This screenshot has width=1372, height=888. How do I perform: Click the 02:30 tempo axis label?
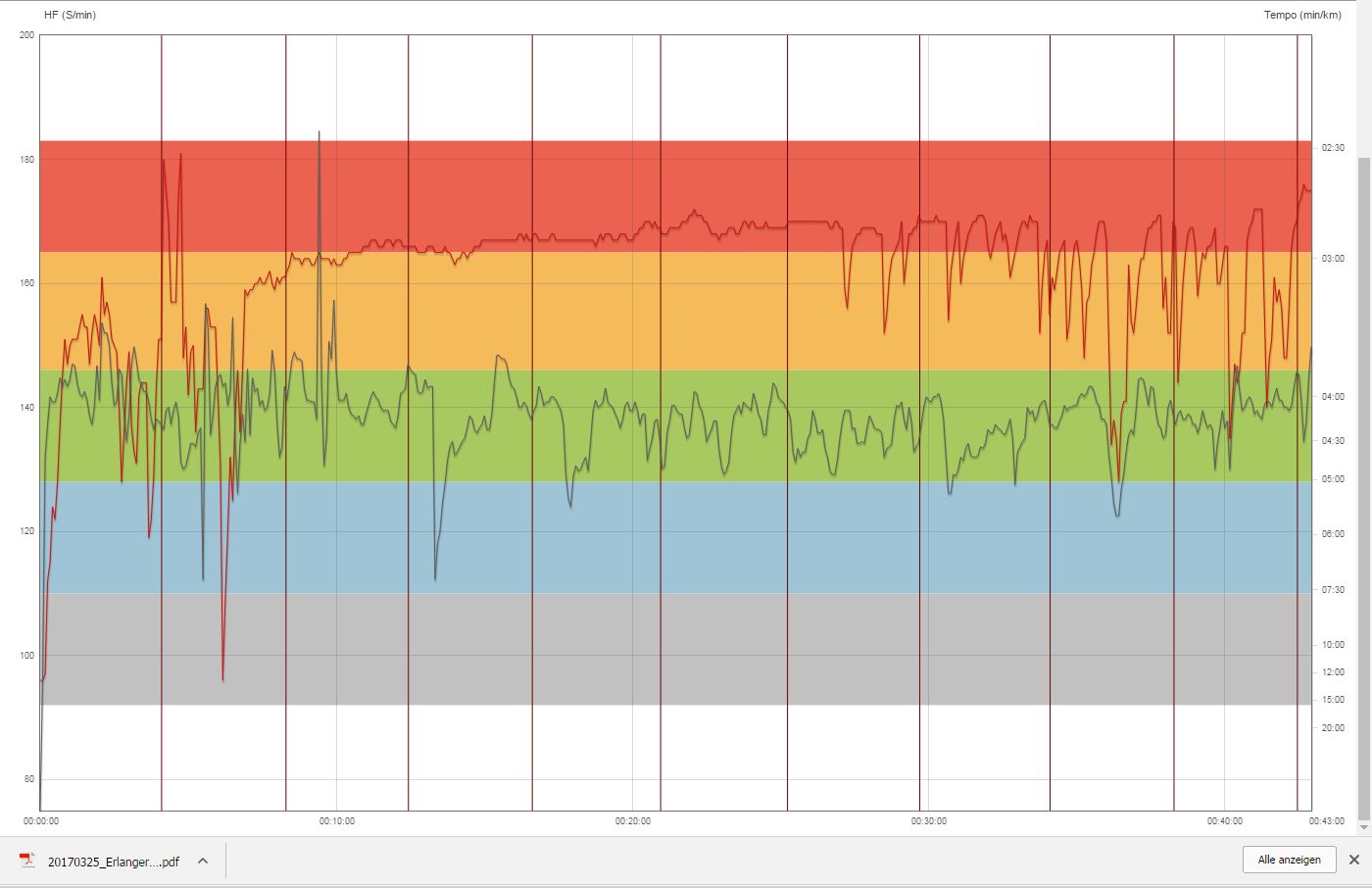point(1333,148)
